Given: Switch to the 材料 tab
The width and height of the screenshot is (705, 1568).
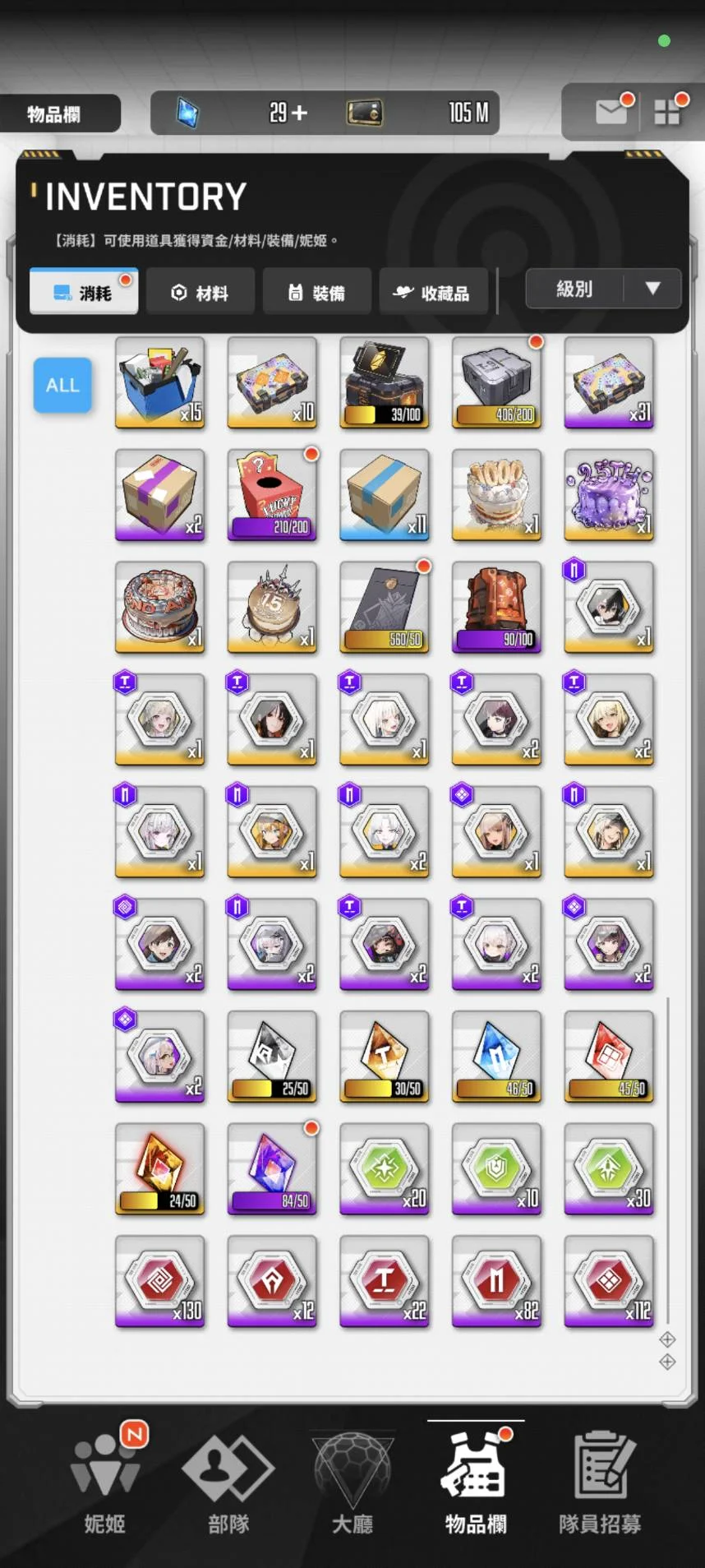Looking at the screenshot, I should (200, 292).
